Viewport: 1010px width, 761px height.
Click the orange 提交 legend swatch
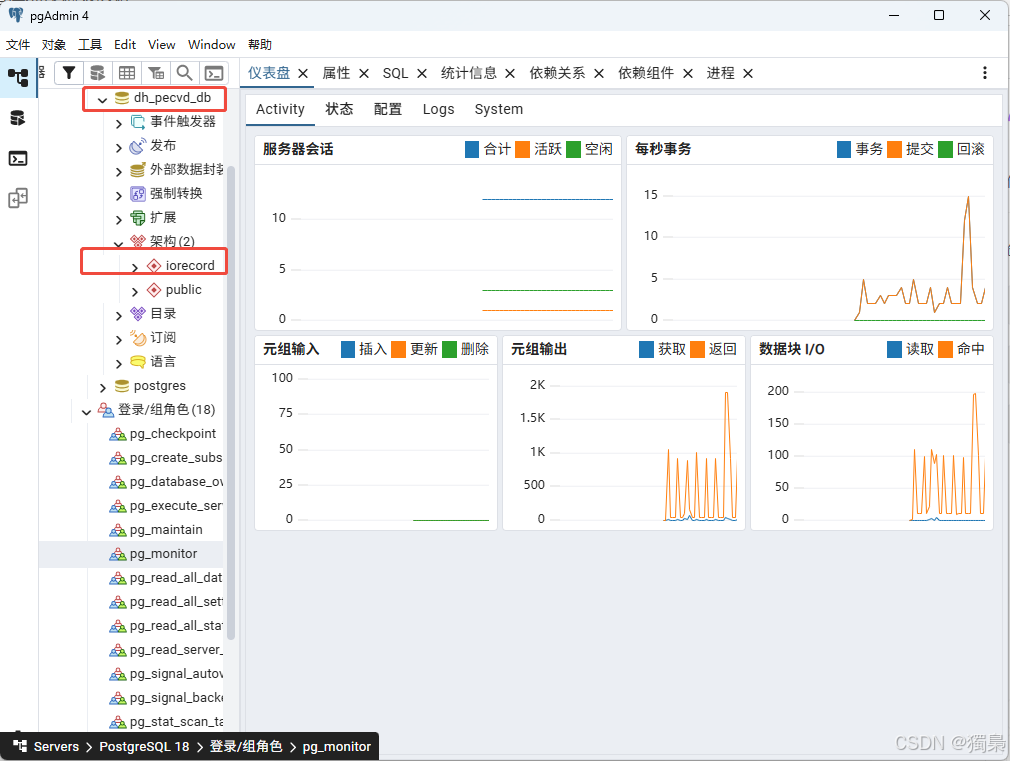pos(894,149)
